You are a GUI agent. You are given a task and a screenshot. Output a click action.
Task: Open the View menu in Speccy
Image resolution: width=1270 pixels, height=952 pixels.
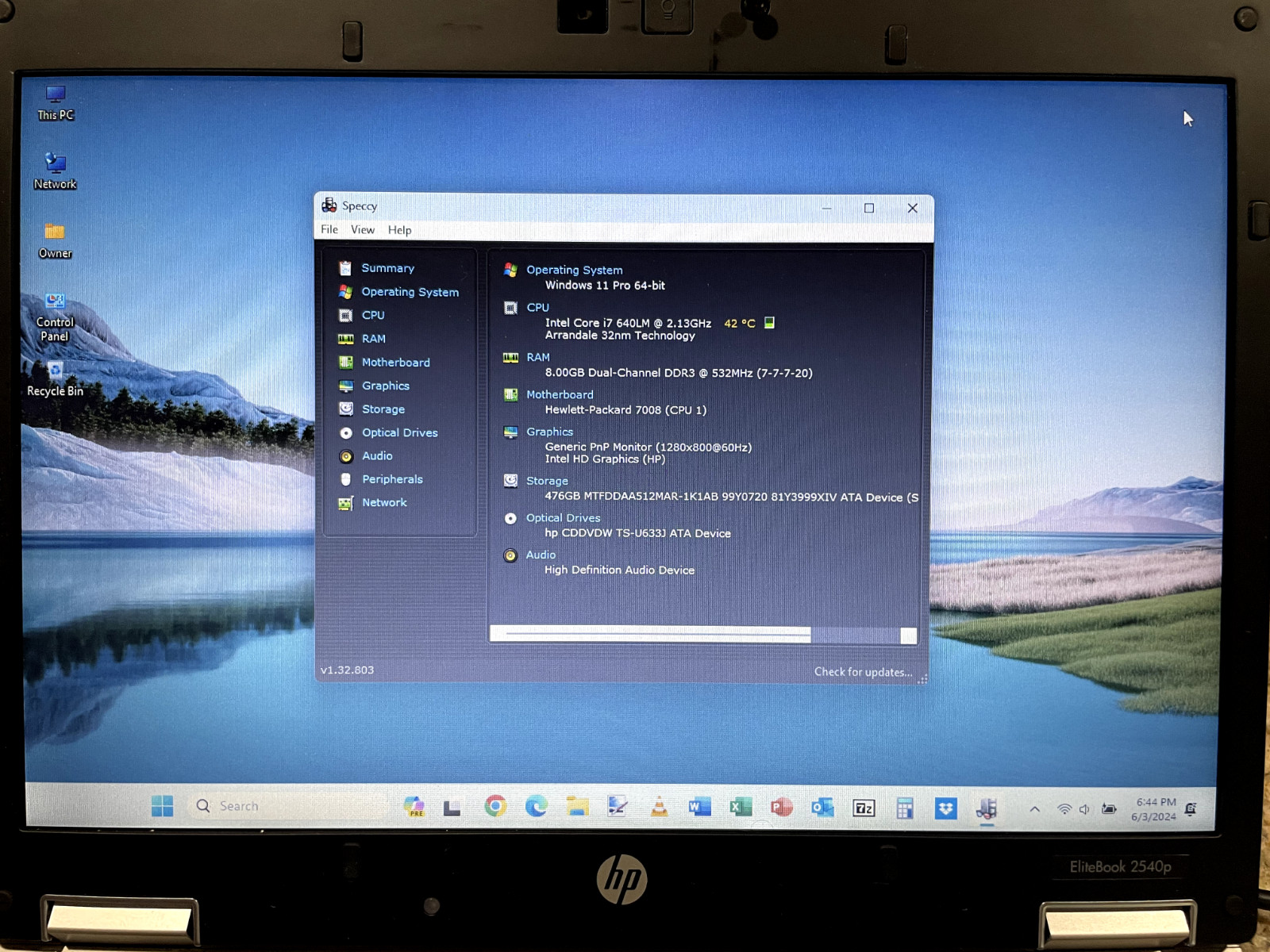363,229
